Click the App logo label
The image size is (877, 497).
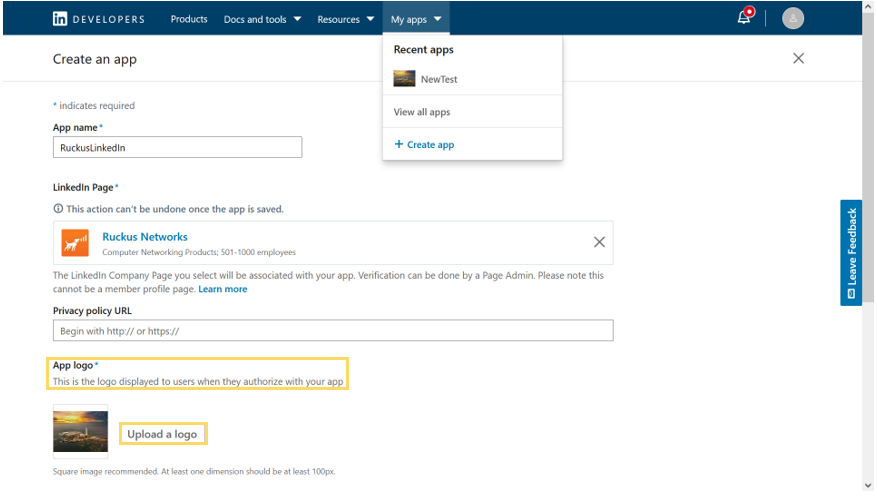73,366
